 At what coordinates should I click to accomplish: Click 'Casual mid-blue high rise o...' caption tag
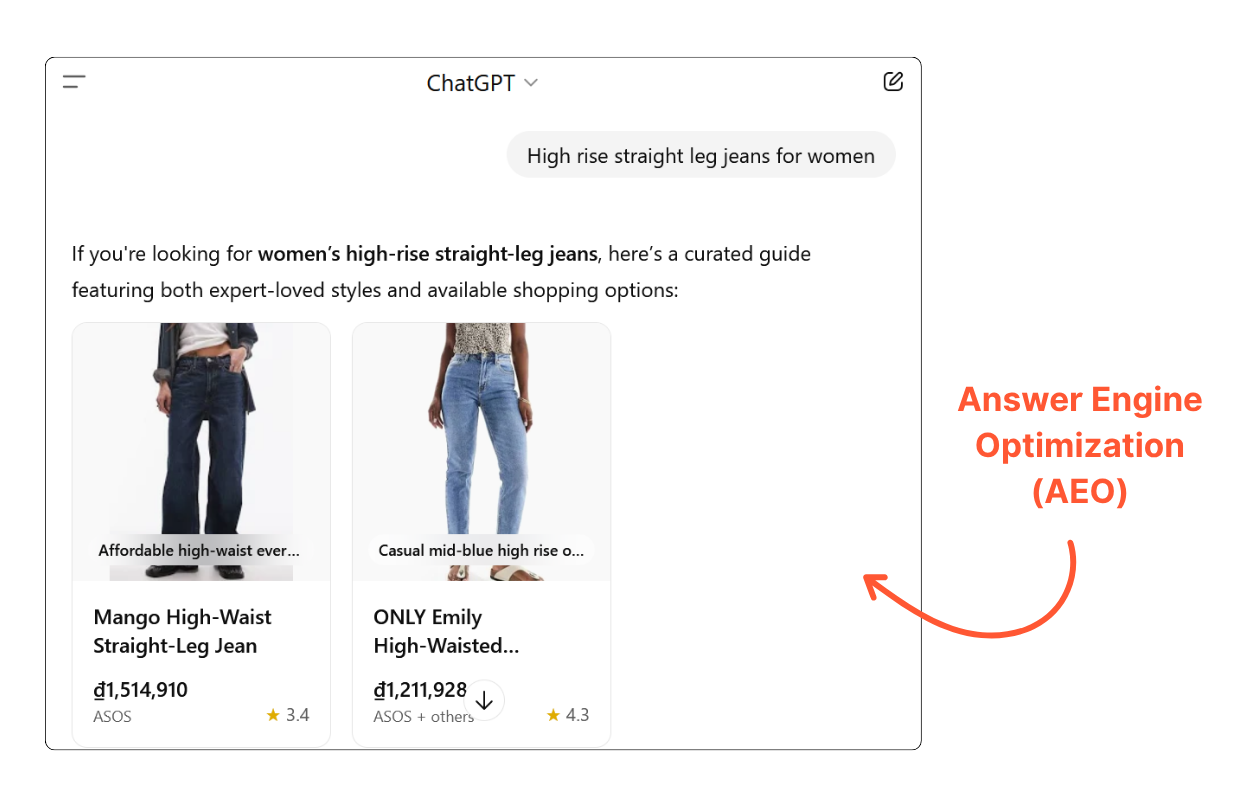[x=481, y=550]
